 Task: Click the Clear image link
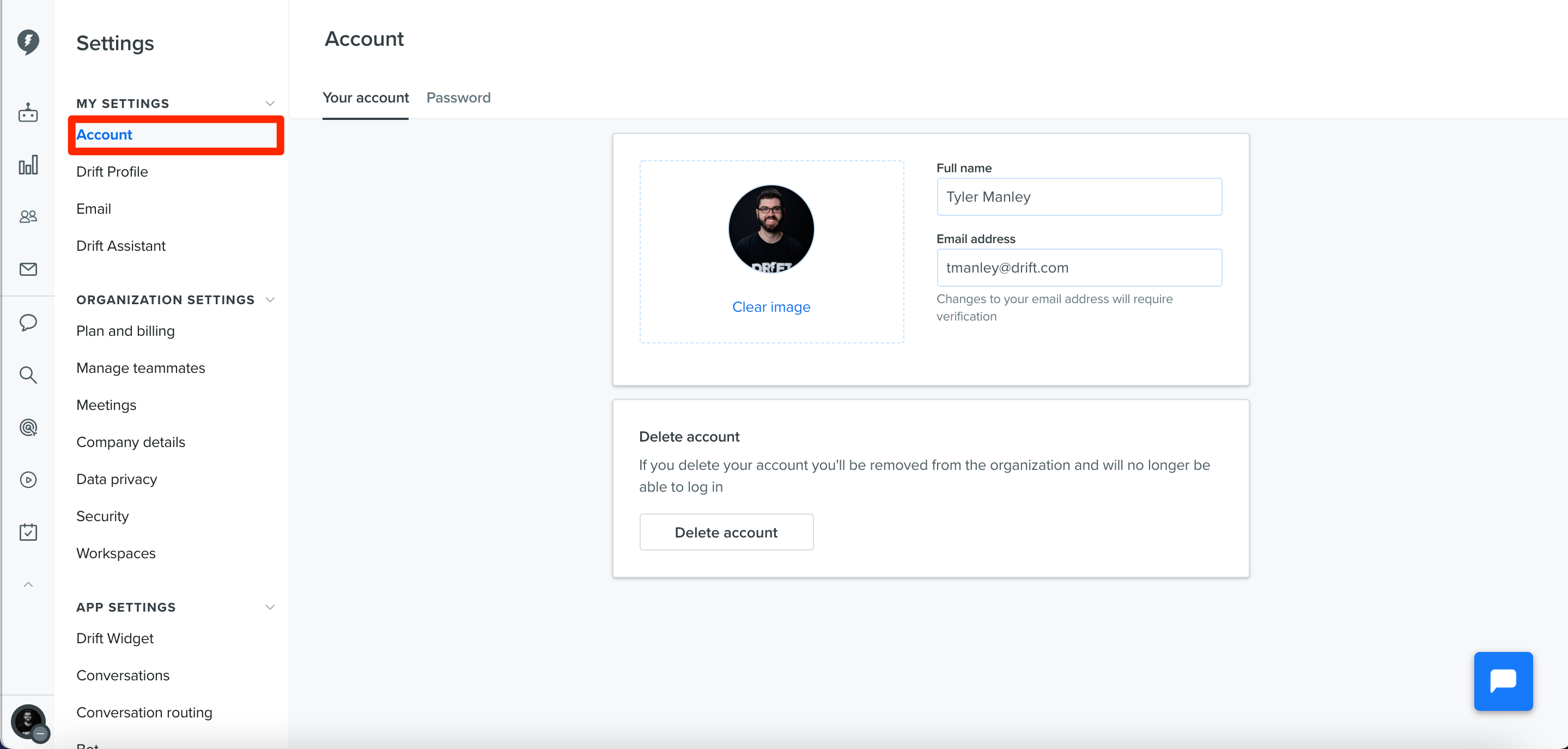(771, 307)
